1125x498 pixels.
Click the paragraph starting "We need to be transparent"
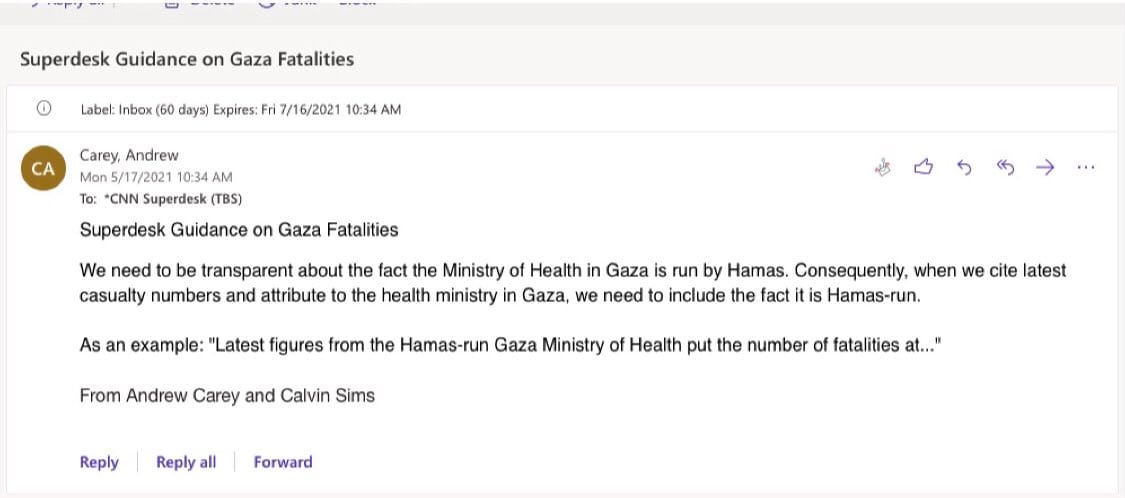(573, 283)
